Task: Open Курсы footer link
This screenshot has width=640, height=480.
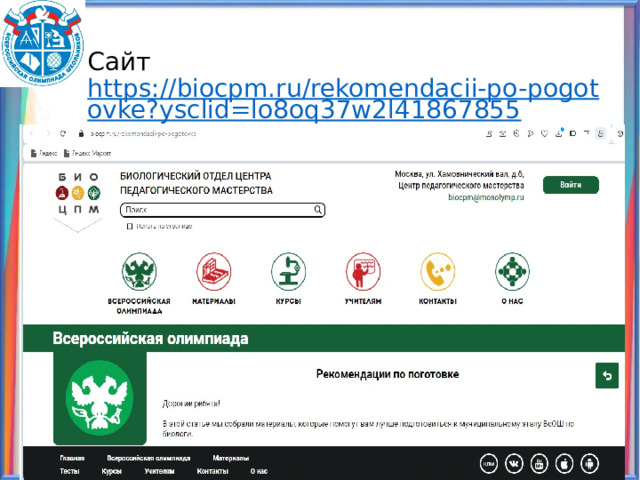Action: (x=111, y=471)
